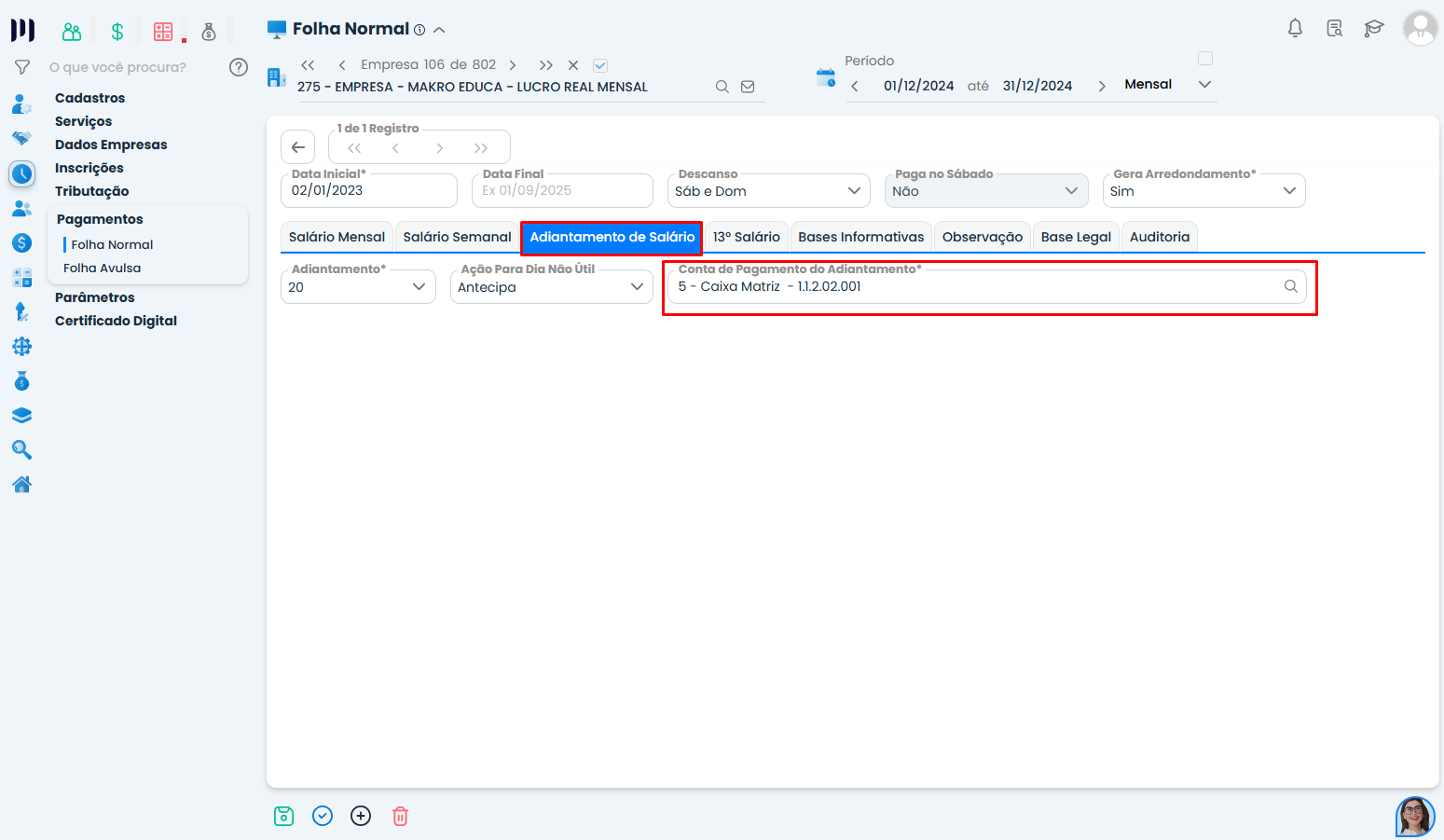Toggle the checkbox next to Empresa navigation
Viewport: 1444px width, 840px height.
click(600, 65)
